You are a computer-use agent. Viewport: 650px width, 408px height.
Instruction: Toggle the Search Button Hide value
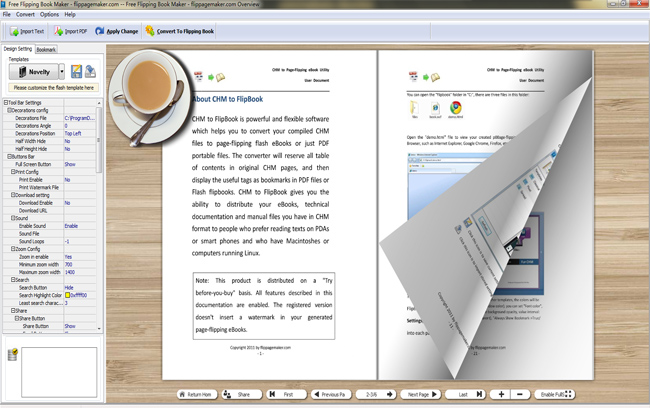pyautogui.click(x=80, y=287)
